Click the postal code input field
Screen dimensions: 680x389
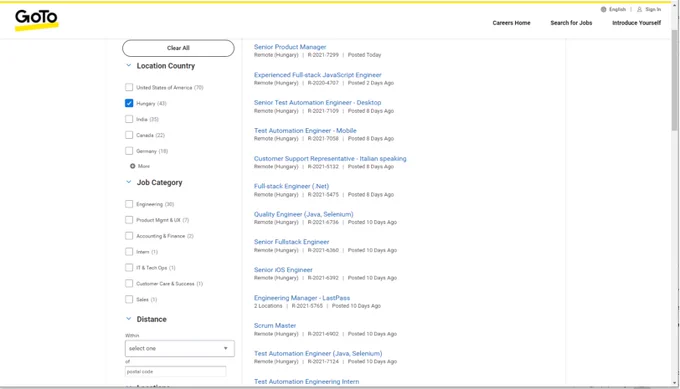[176, 372]
